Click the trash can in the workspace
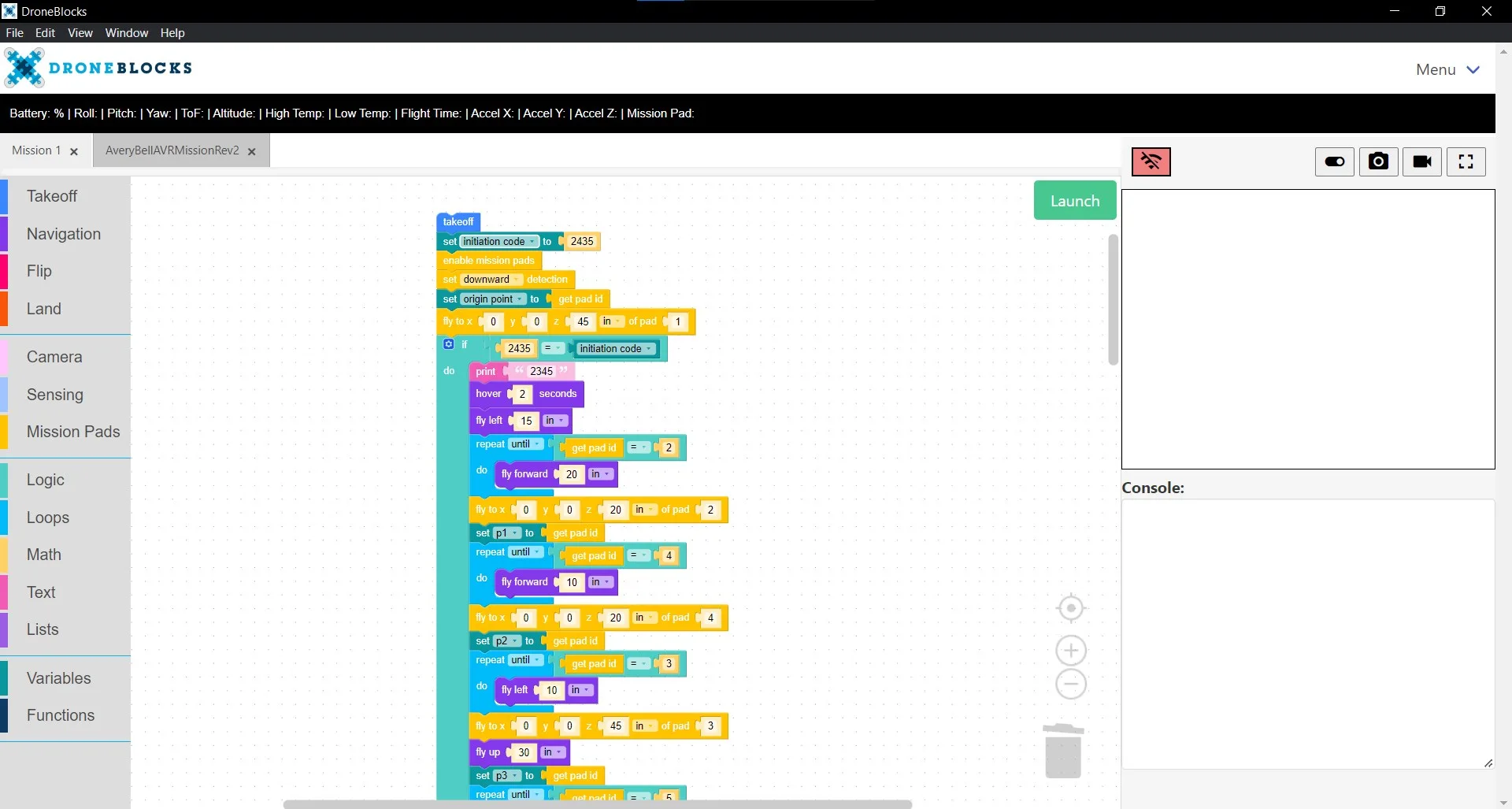 click(1063, 751)
